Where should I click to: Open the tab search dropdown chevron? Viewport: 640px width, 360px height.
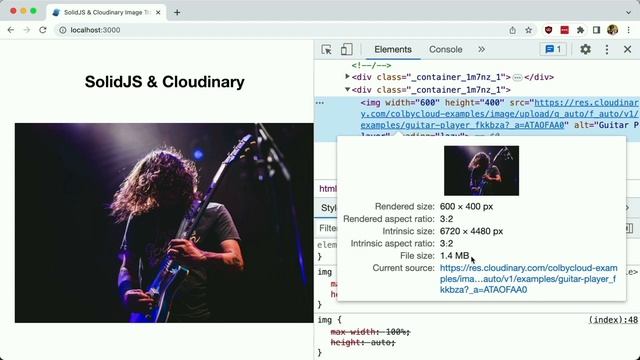click(x=629, y=12)
